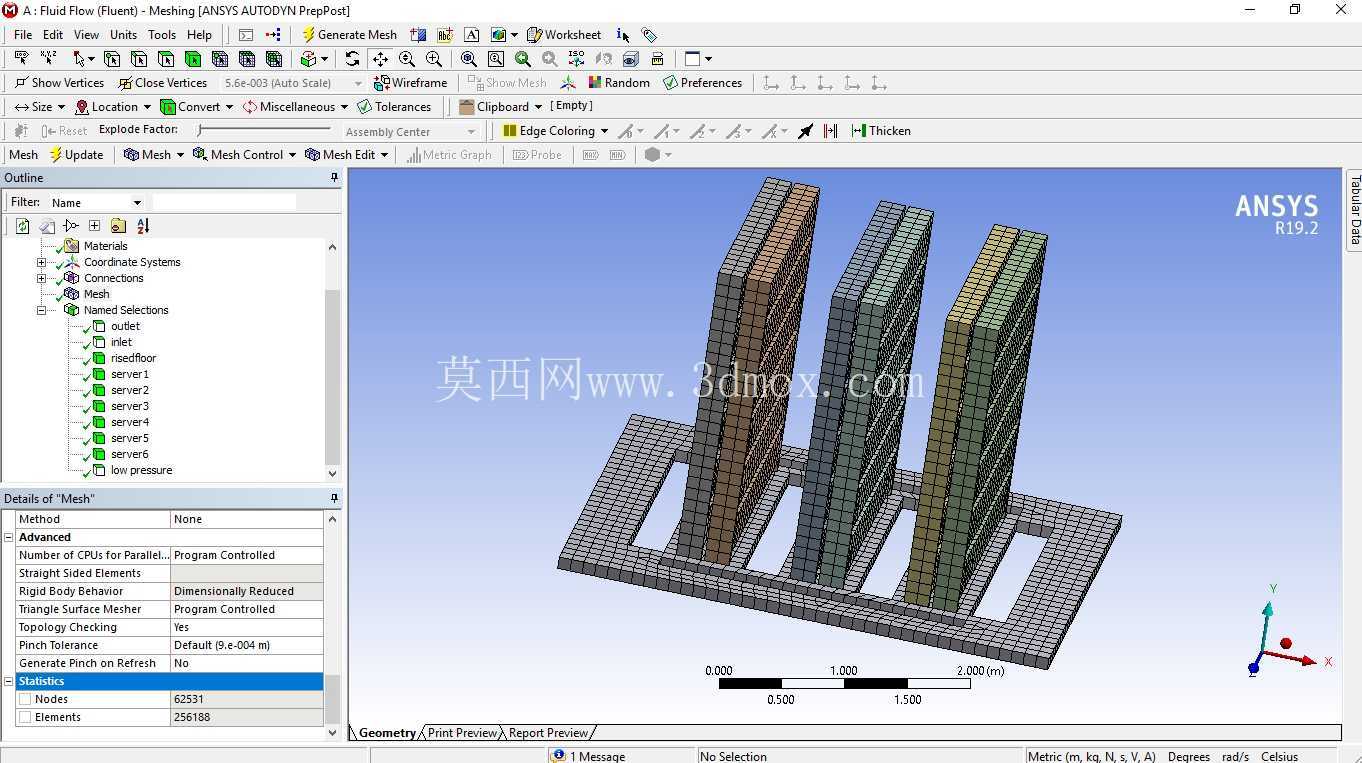Switch to the Report Preview tab
The image size is (1362, 763).
pyautogui.click(x=548, y=733)
